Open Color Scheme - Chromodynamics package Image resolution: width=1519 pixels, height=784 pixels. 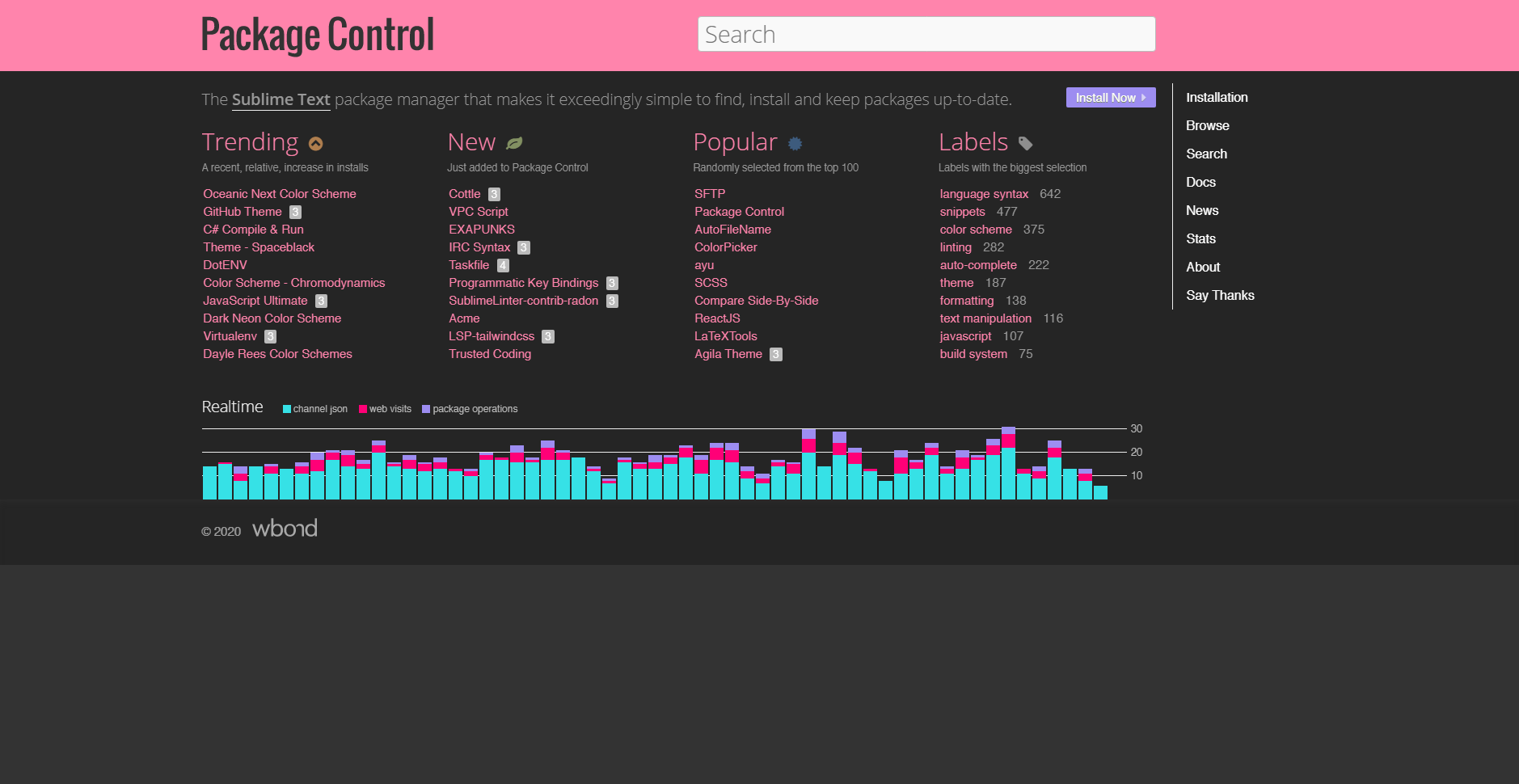(x=293, y=283)
